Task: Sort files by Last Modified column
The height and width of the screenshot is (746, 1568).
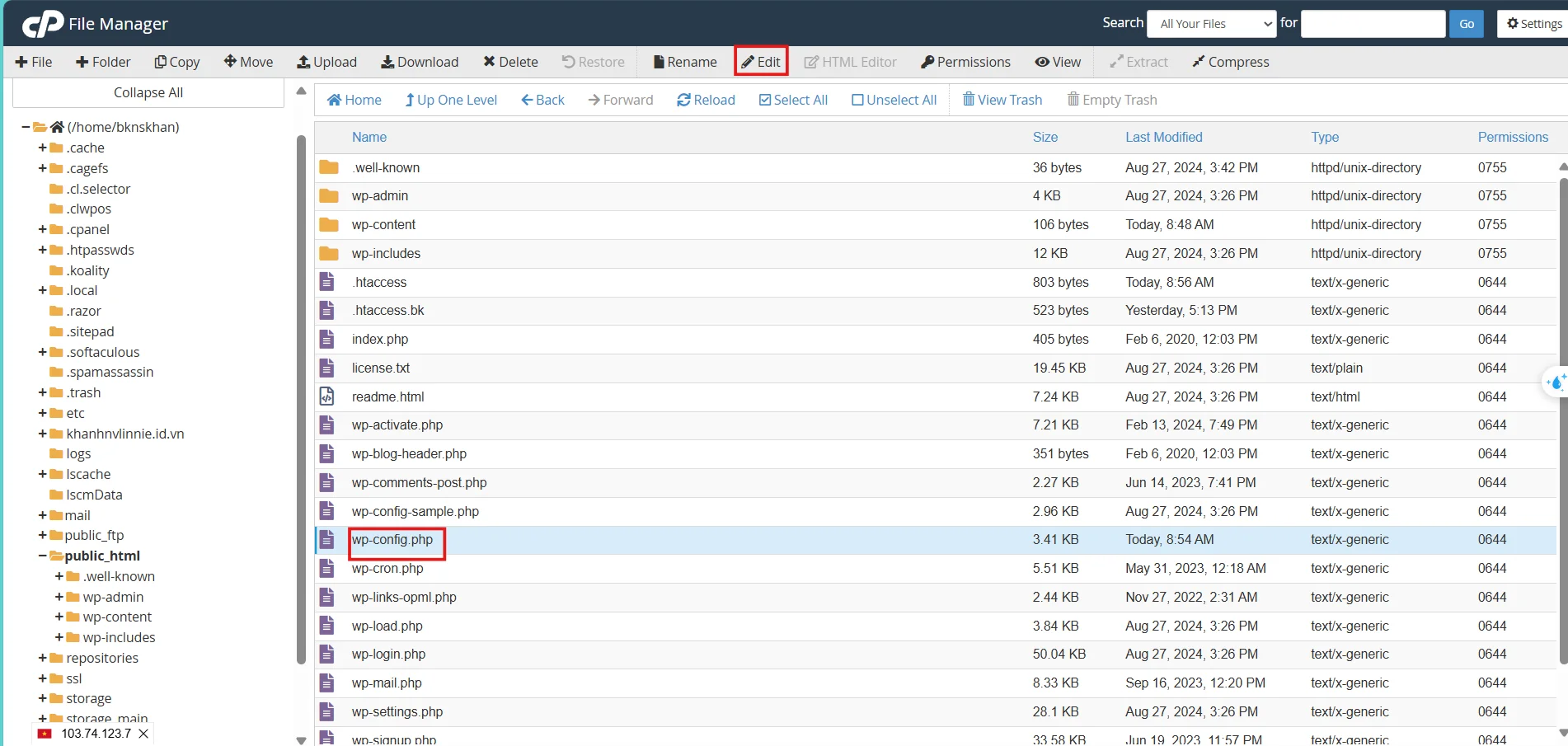Action: click(1163, 137)
